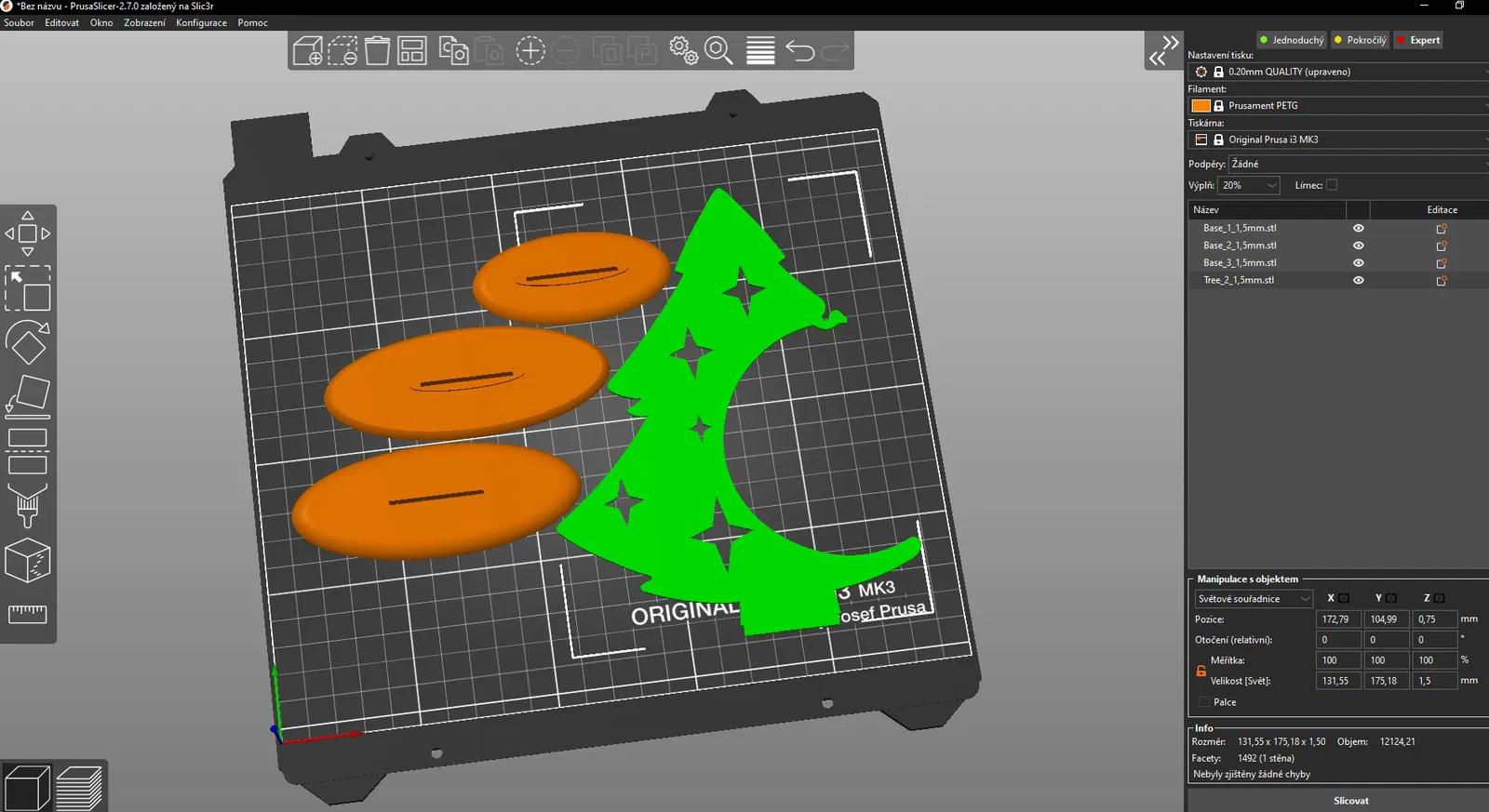This screenshot has width=1489, height=812.
Task: Open the Výplň 20% infill dropdown
Action: (1250, 185)
